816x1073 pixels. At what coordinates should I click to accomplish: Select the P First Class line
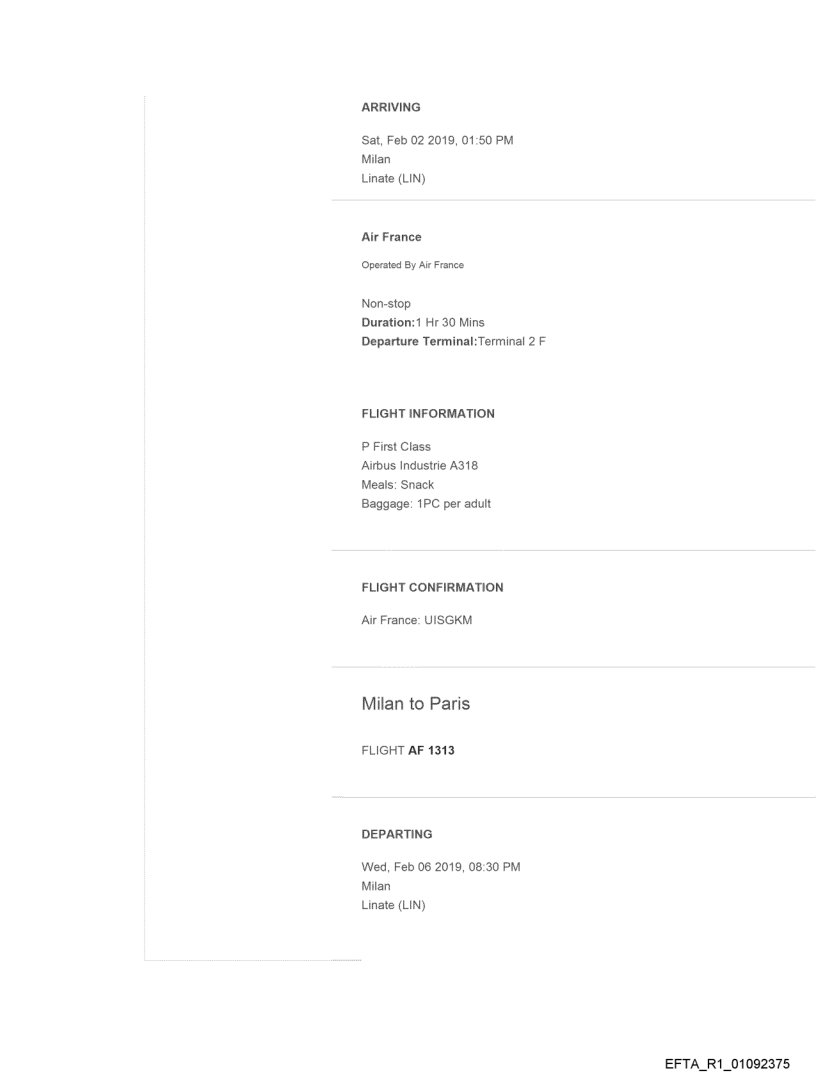pyautogui.click(x=396, y=446)
